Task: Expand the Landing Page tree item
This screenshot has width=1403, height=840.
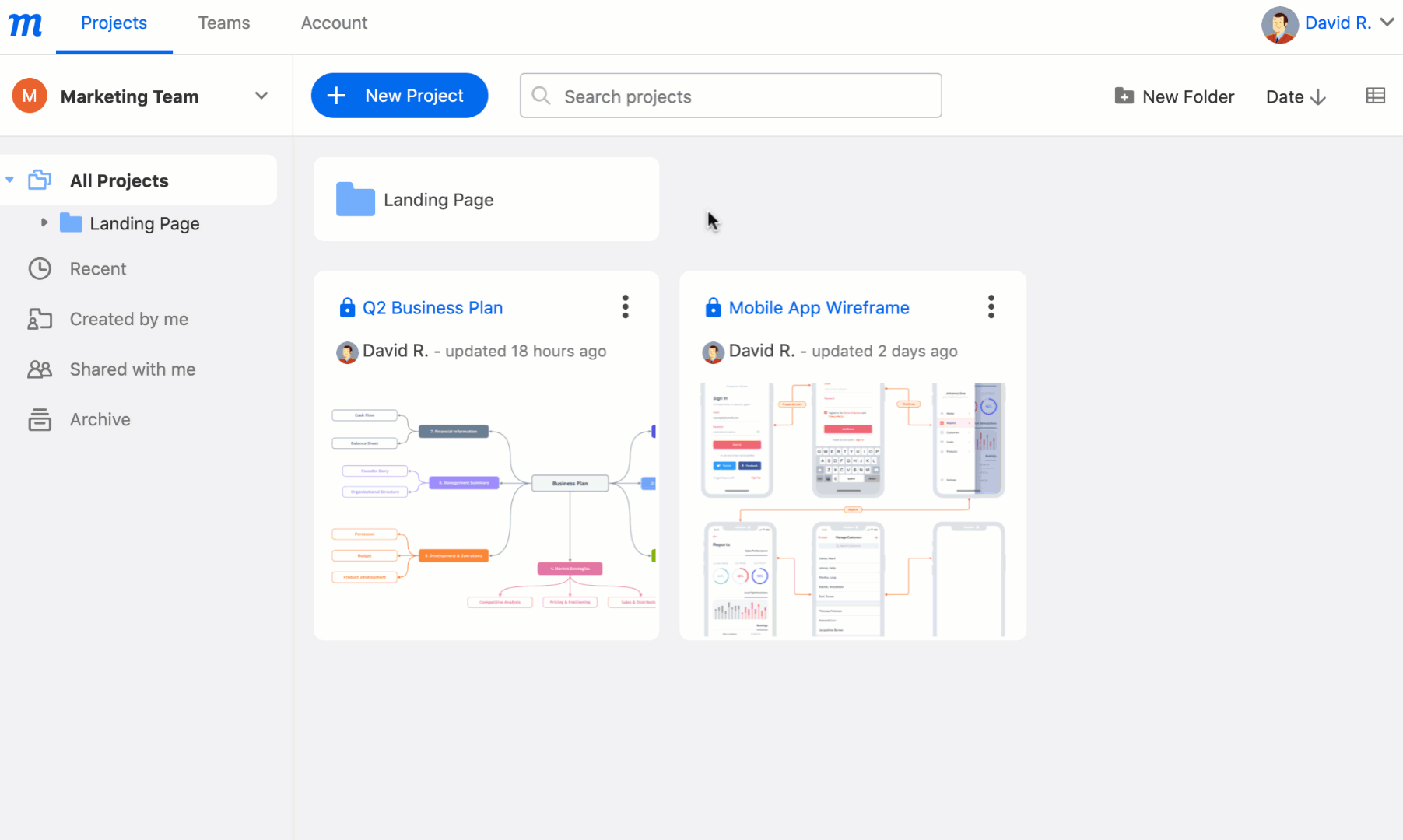Action: (44, 222)
